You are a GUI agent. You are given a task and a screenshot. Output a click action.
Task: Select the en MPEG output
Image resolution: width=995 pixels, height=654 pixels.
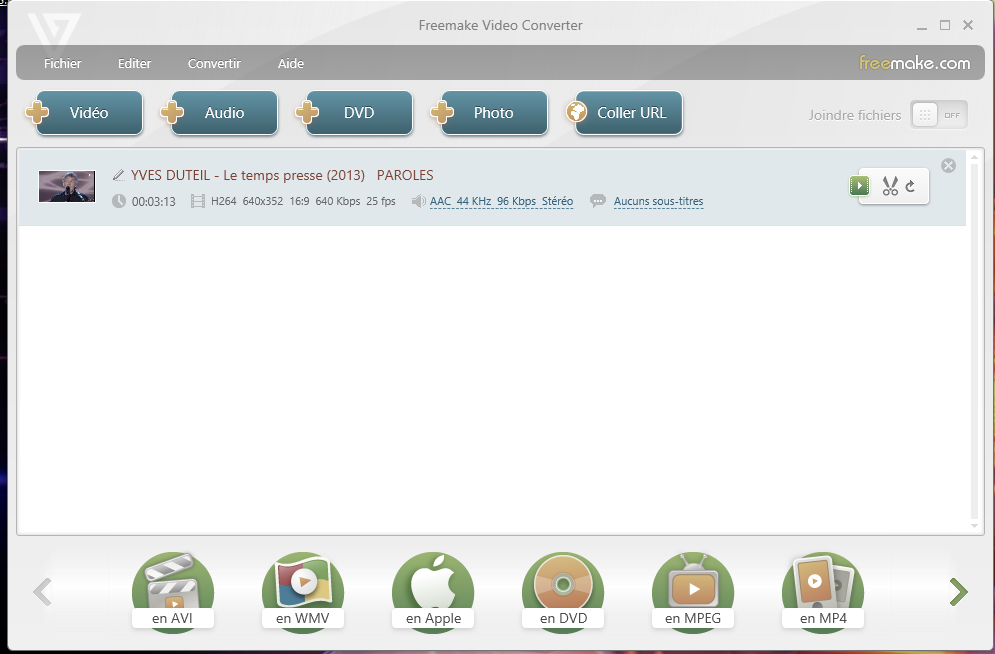tap(693, 591)
